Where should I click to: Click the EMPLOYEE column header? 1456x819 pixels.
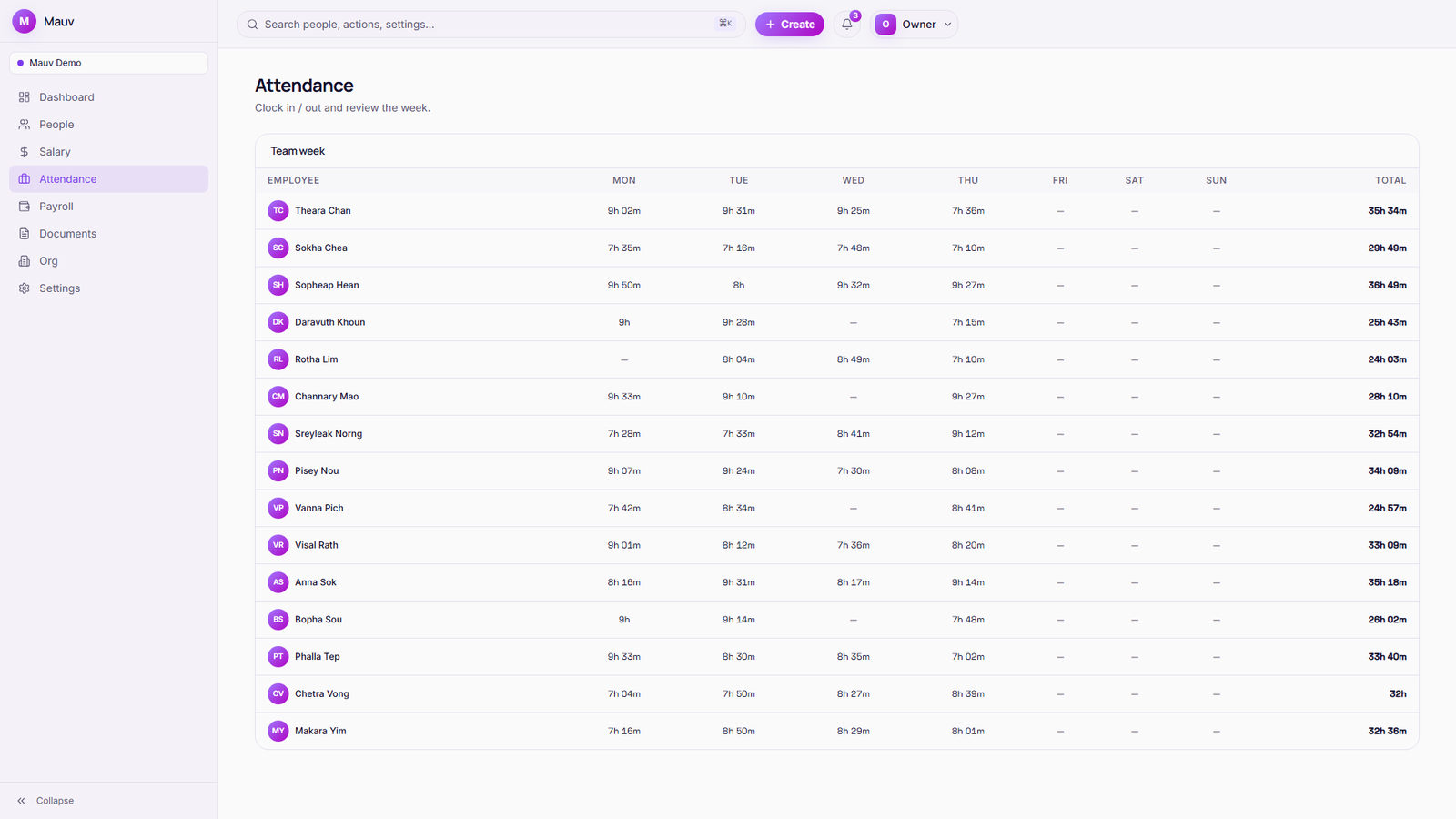click(294, 180)
